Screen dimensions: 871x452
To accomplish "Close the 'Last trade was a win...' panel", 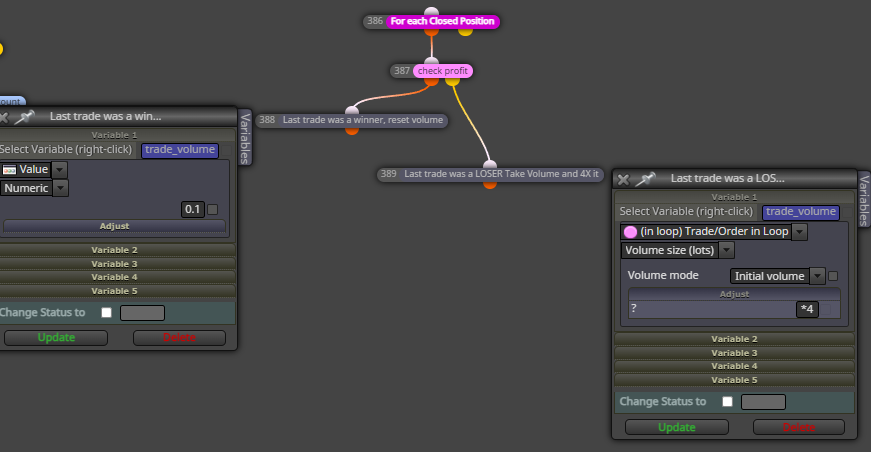I will point(3,117).
